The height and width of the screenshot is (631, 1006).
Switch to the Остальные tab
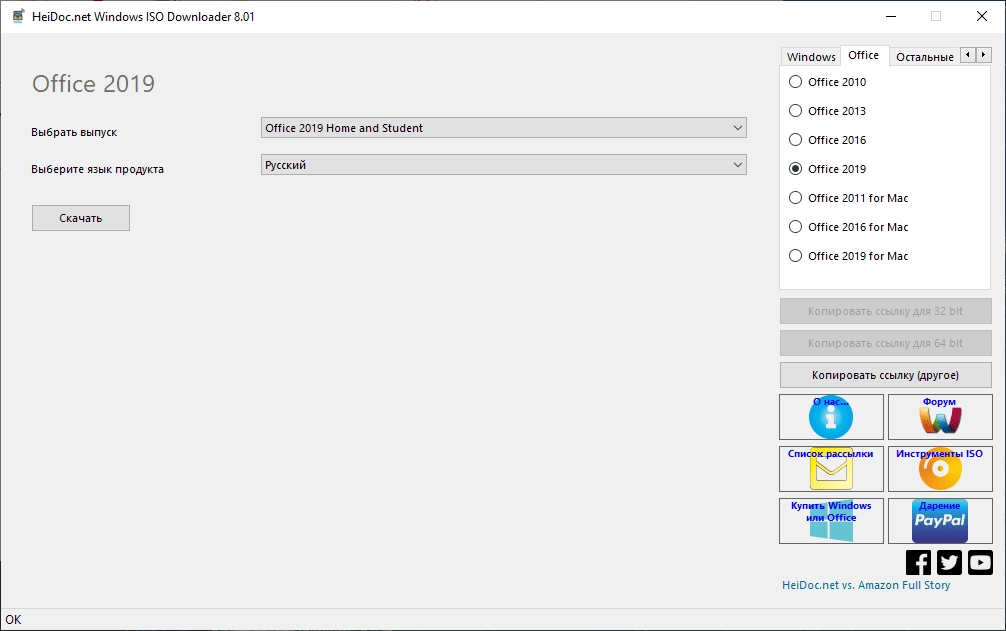pos(925,56)
